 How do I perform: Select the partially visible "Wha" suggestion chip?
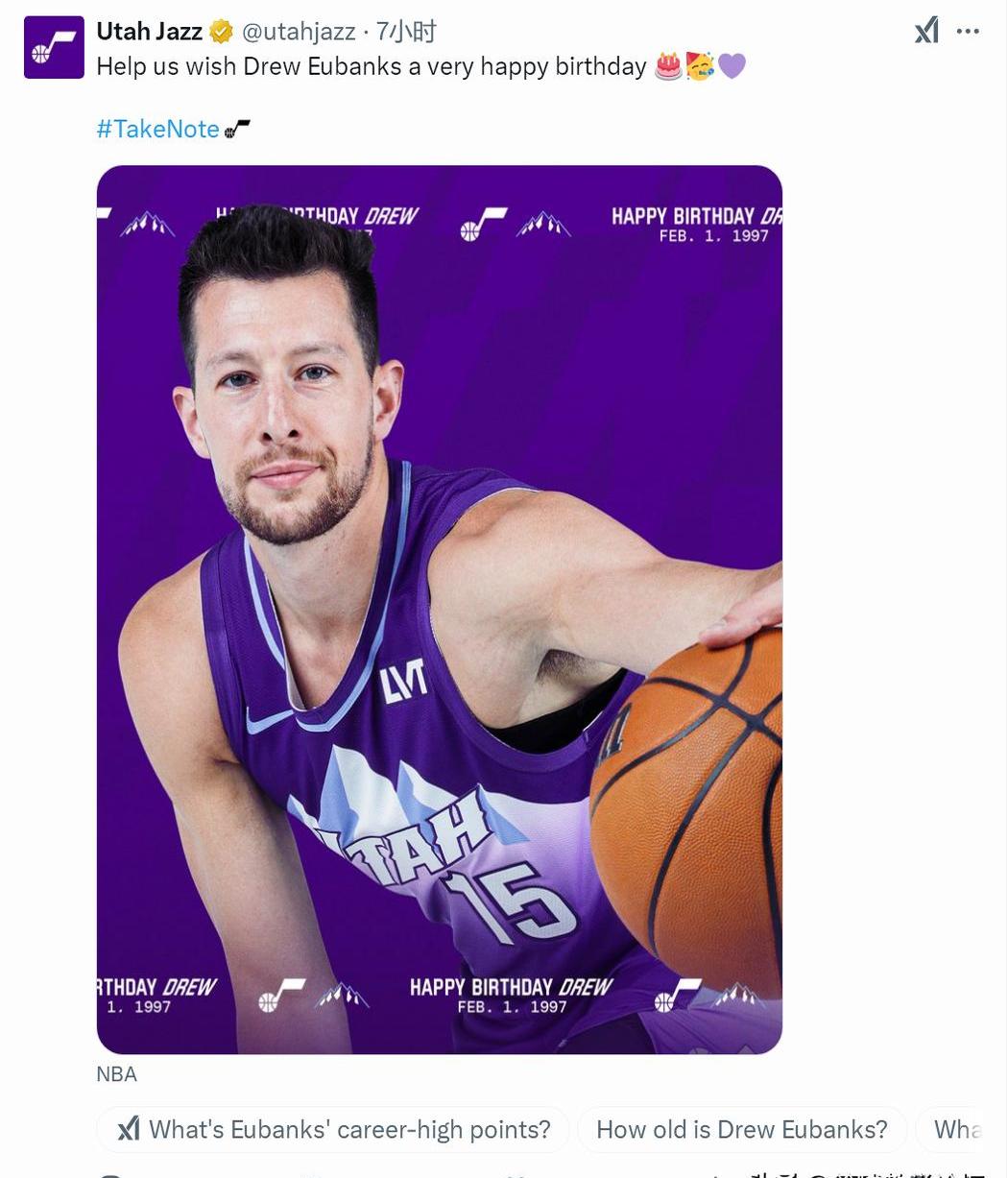pos(950,1129)
